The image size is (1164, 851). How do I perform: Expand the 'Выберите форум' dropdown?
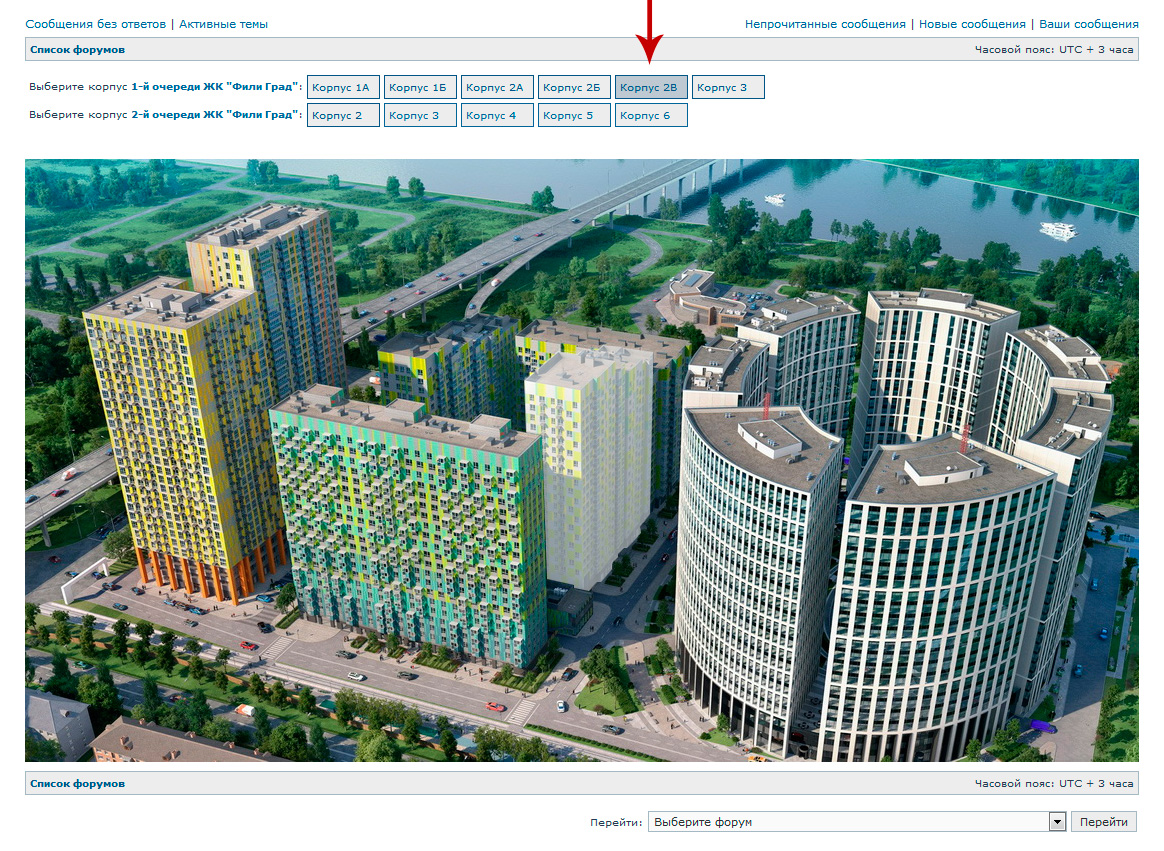click(857, 822)
